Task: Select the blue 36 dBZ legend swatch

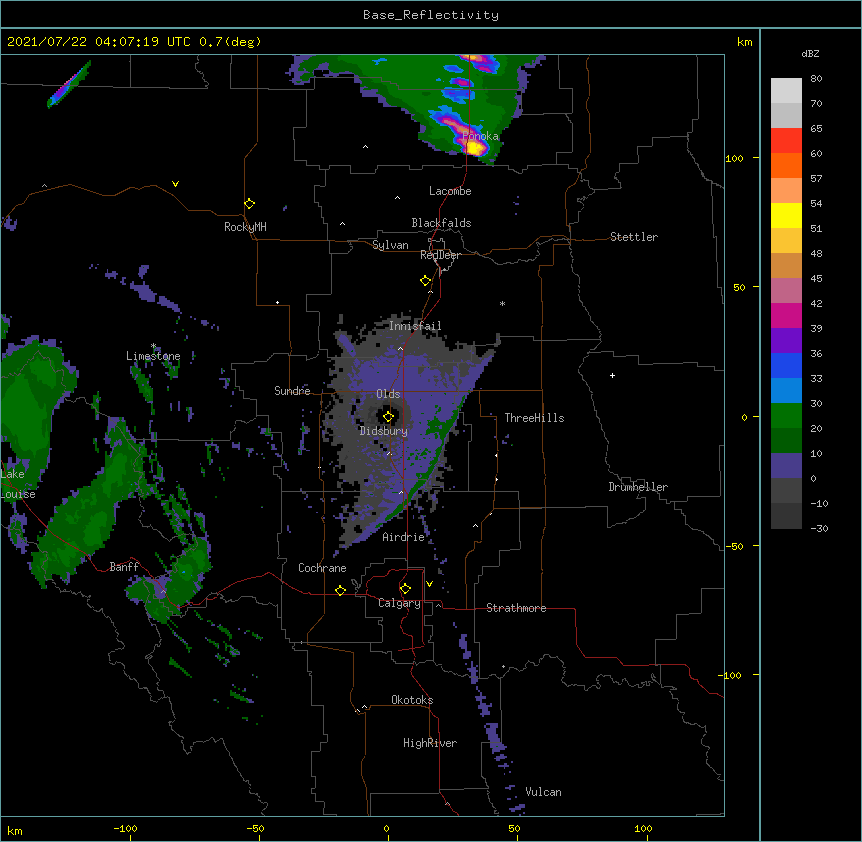Action: 786,365
